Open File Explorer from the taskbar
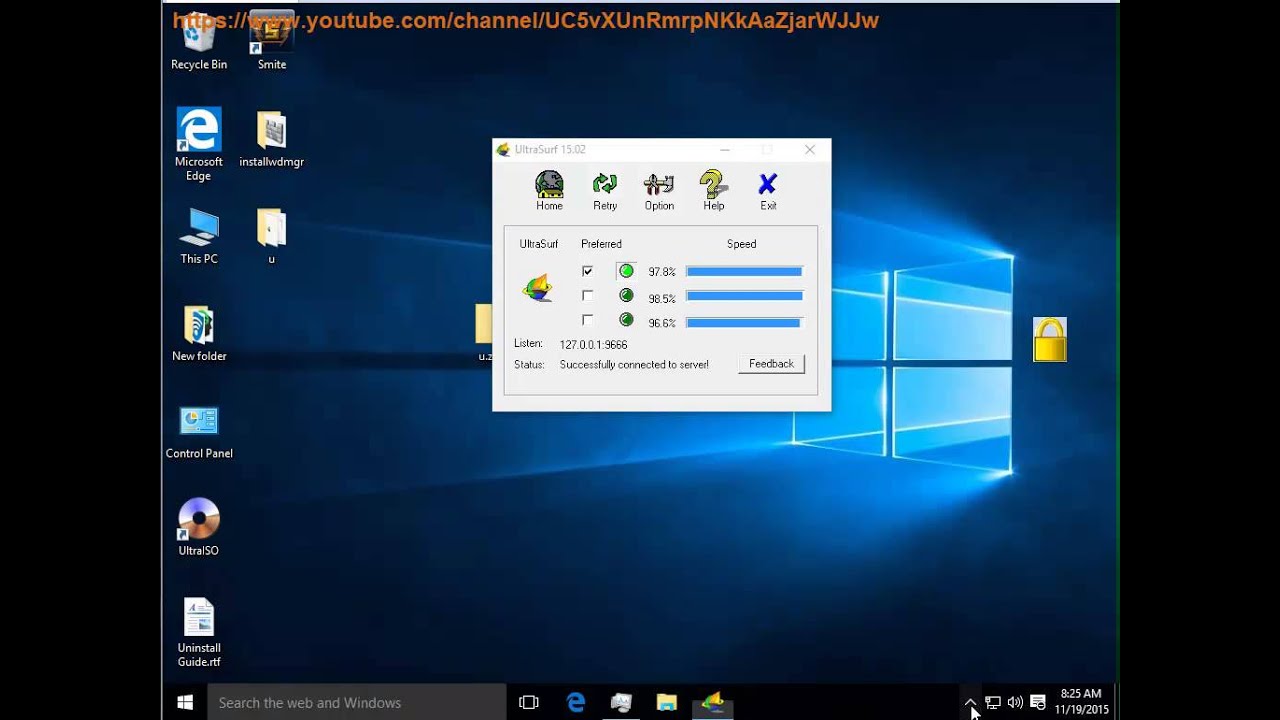Viewport: 1280px width, 720px height. click(667, 703)
